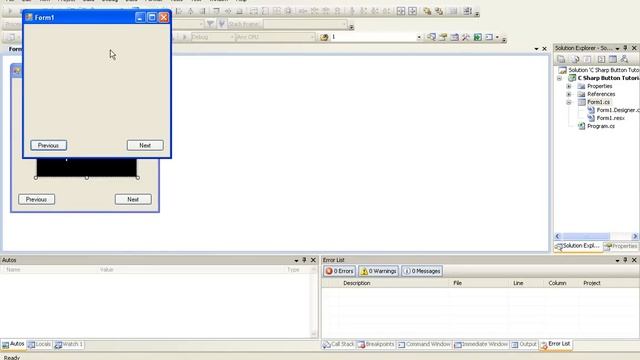Collapse the C Sharp Button Tutorial project node
Viewport: 640px width, 360px height.
coord(560,78)
